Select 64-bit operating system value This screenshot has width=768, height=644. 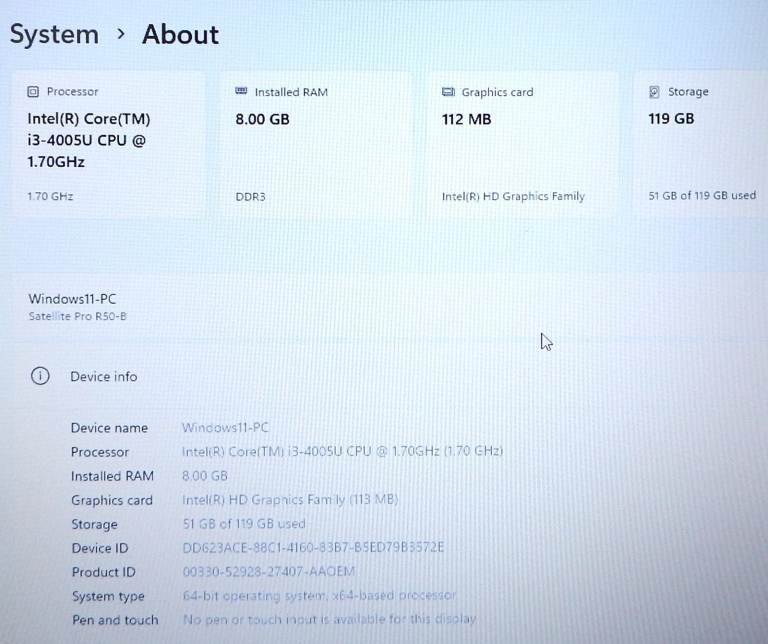point(319,596)
